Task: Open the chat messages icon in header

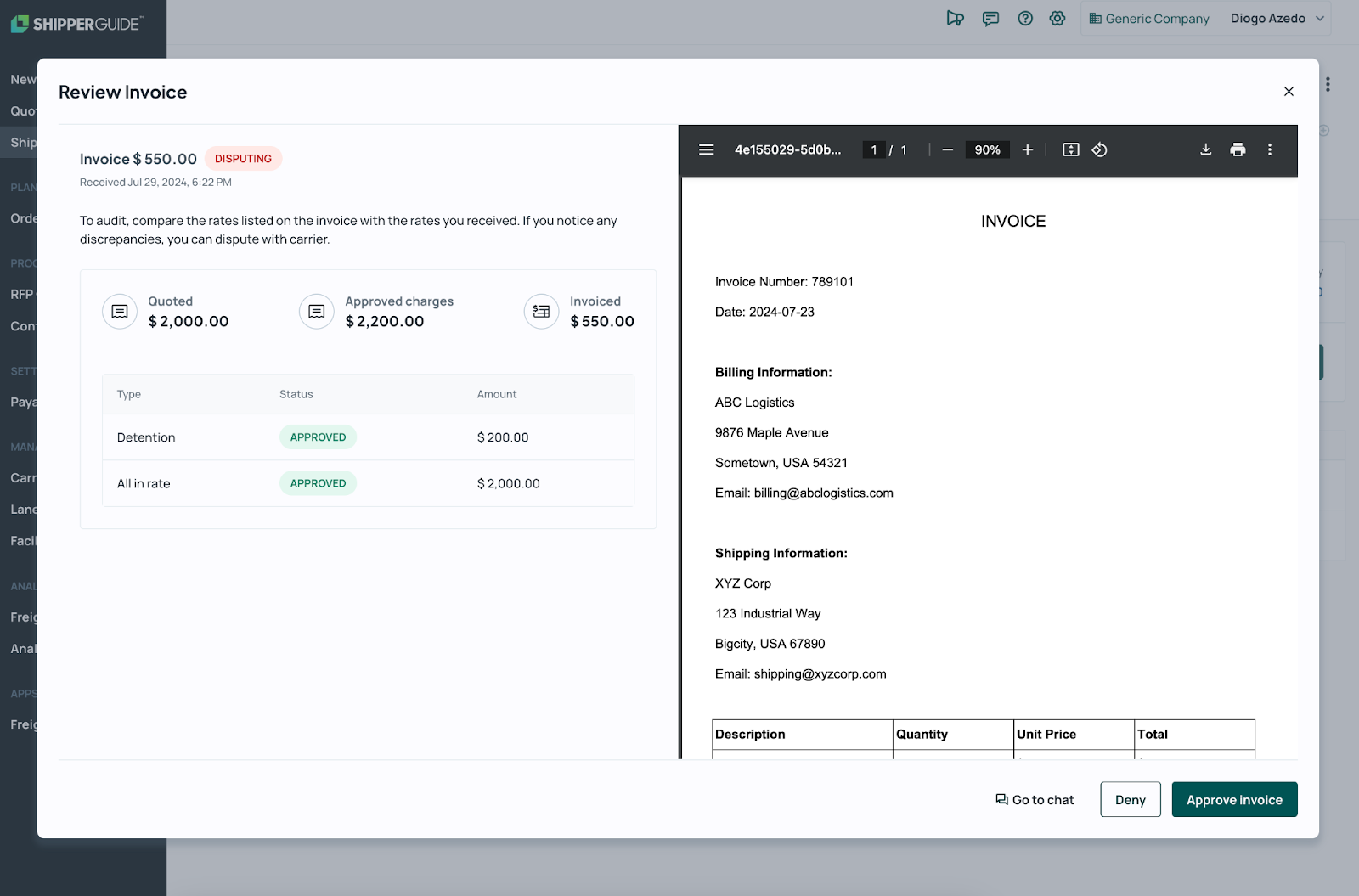Action: click(990, 18)
